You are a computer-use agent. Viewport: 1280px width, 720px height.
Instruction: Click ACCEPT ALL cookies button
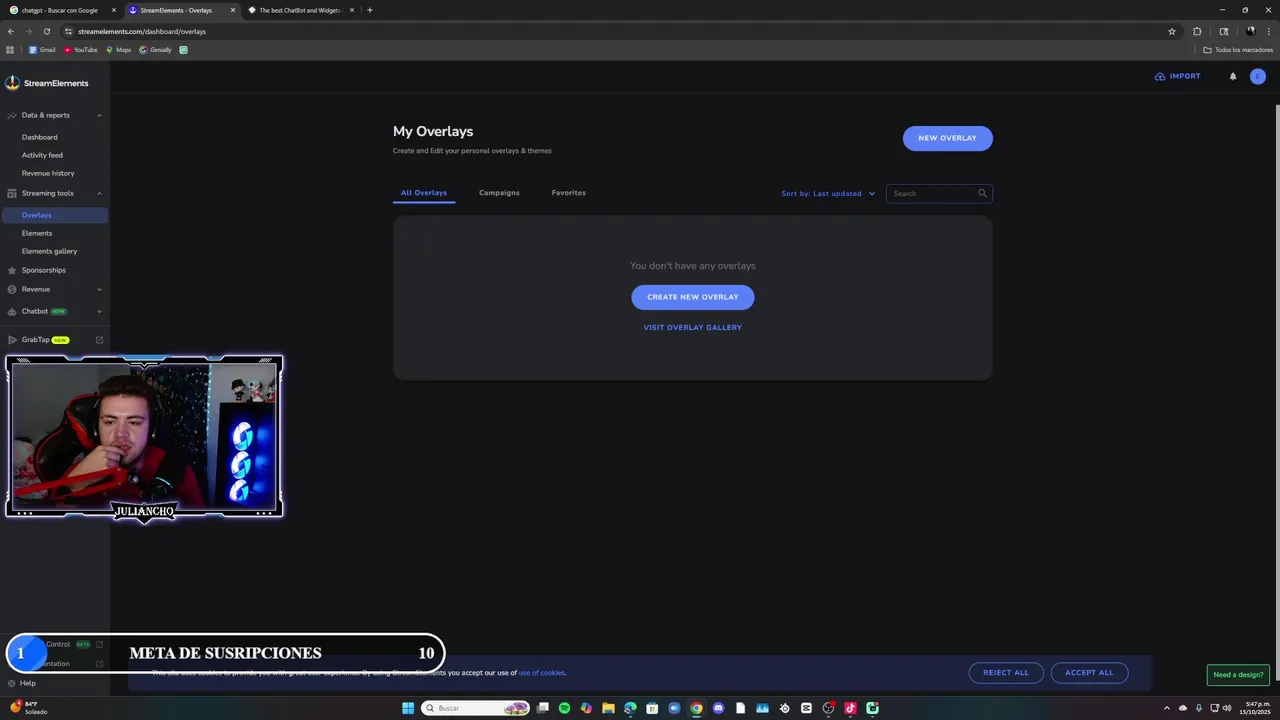pyautogui.click(x=1089, y=673)
